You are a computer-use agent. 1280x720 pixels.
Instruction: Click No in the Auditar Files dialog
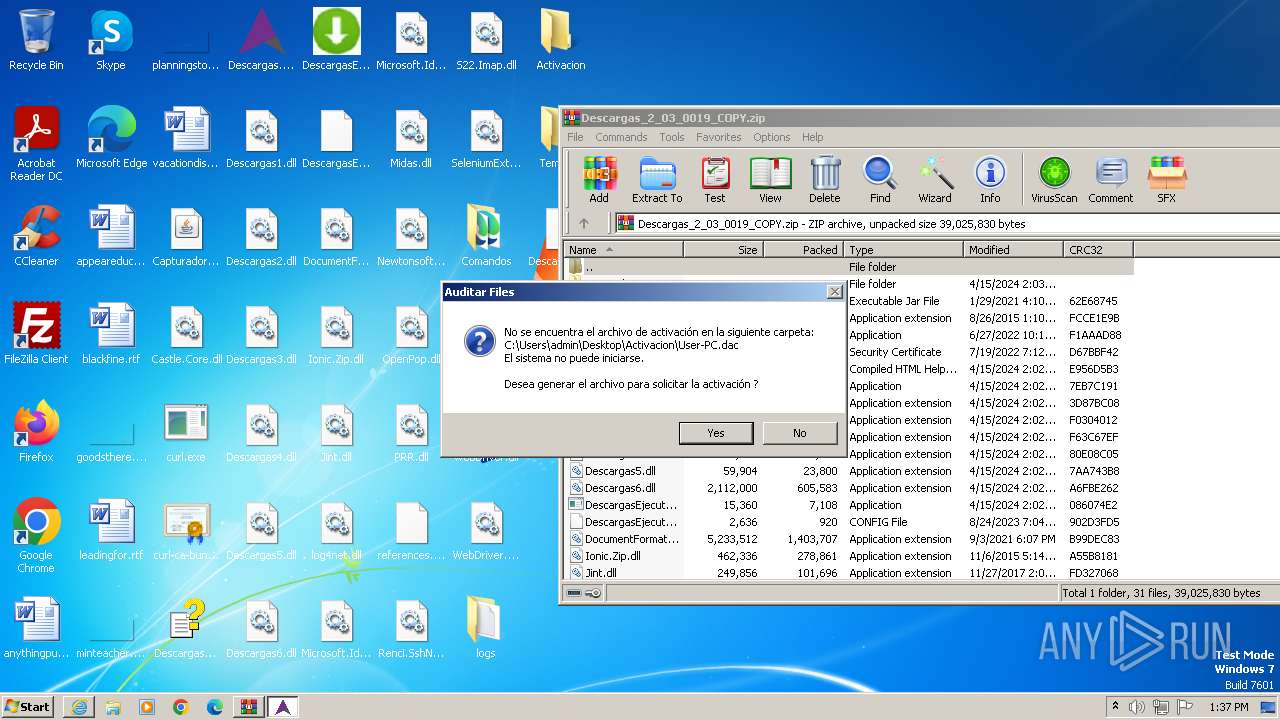click(x=799, y=433)
